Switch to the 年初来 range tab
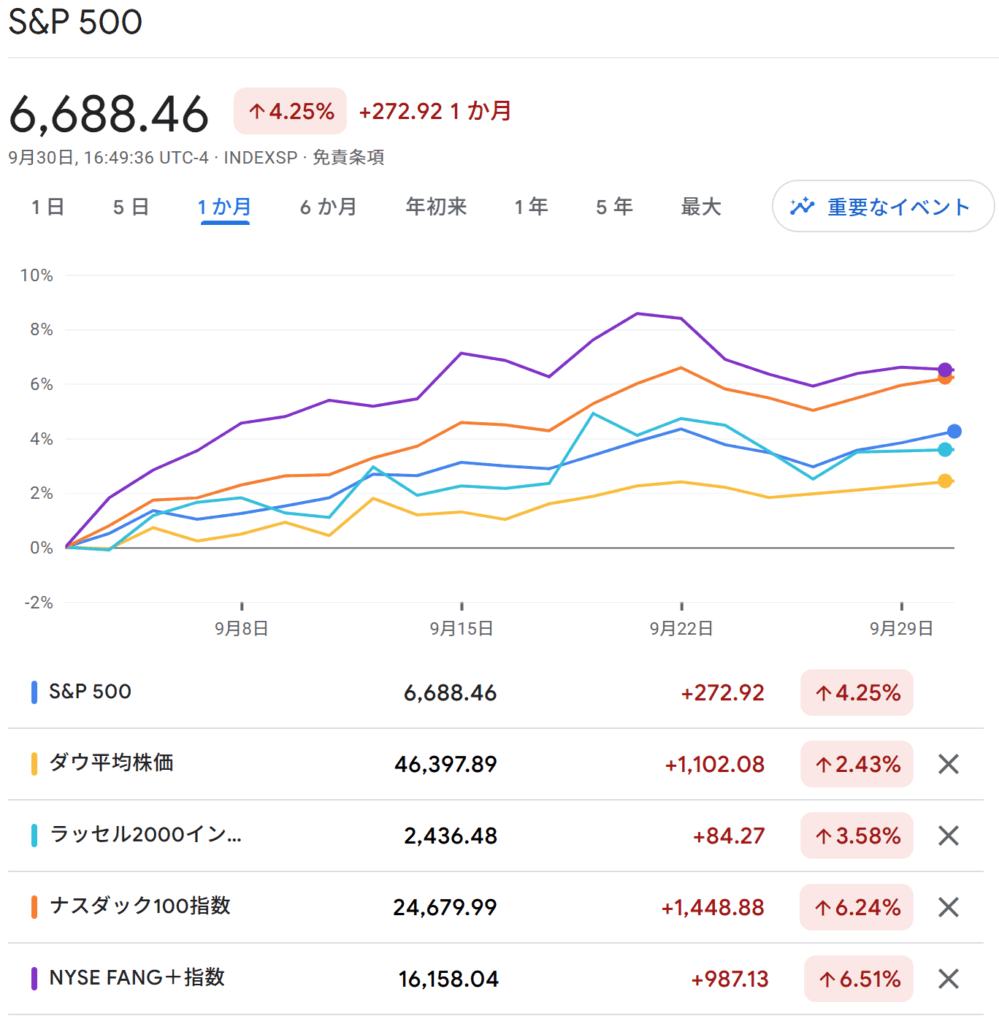 (436, 207)
